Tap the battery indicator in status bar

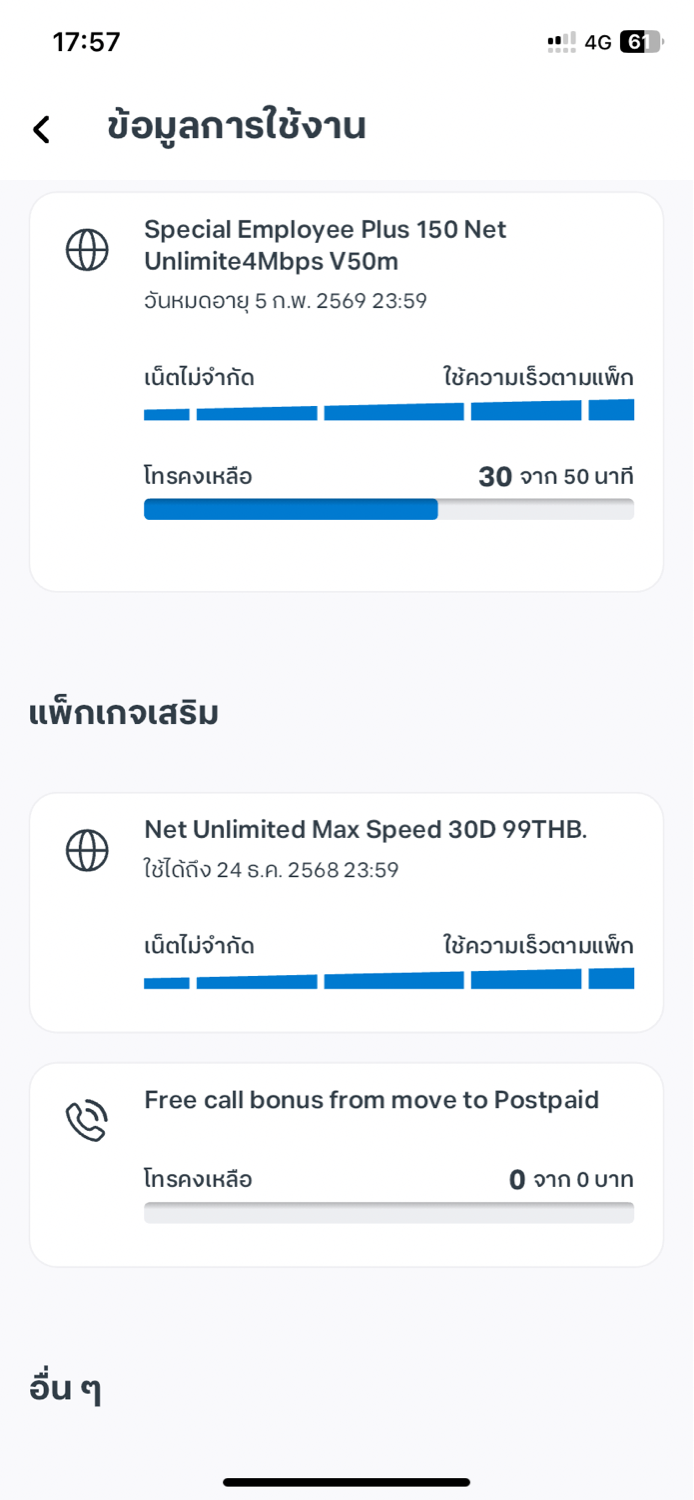click(x=640, y=42)
